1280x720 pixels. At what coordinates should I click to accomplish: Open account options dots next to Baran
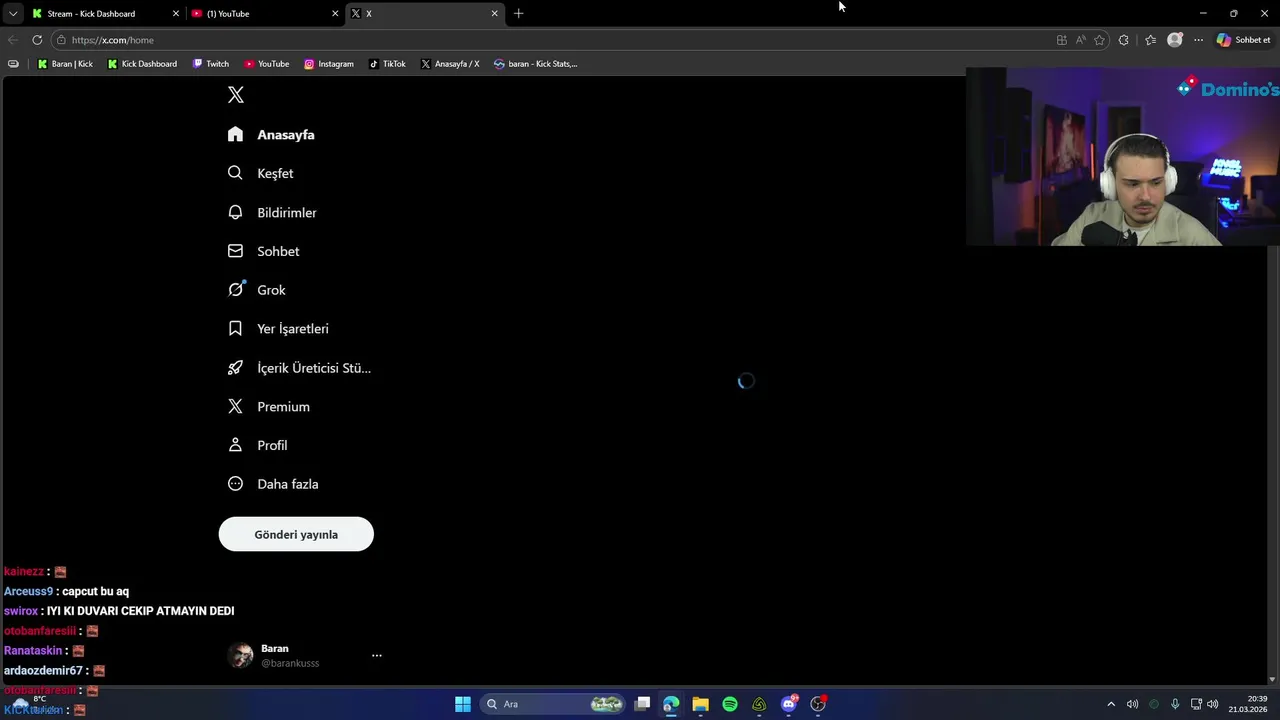click(x=377, y=655)
